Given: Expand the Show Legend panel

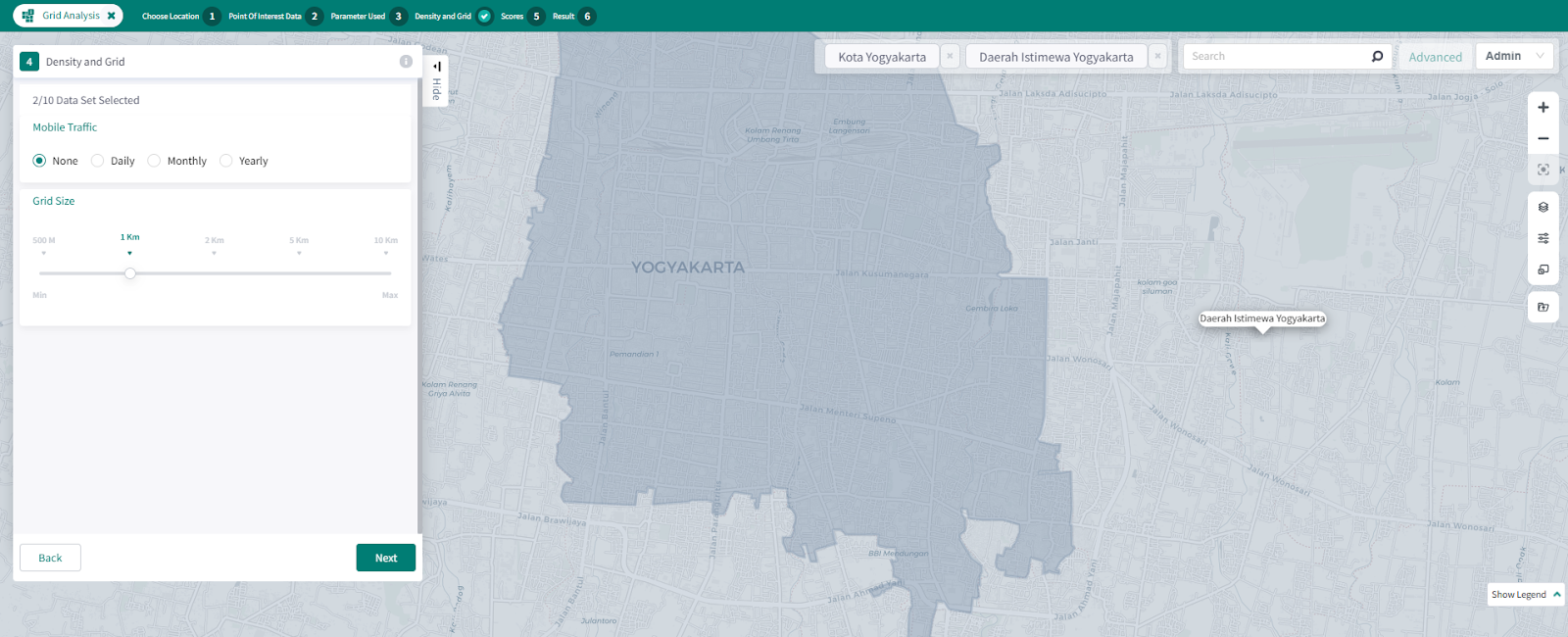Looking at the screenshot, I should pos(1525,595).
